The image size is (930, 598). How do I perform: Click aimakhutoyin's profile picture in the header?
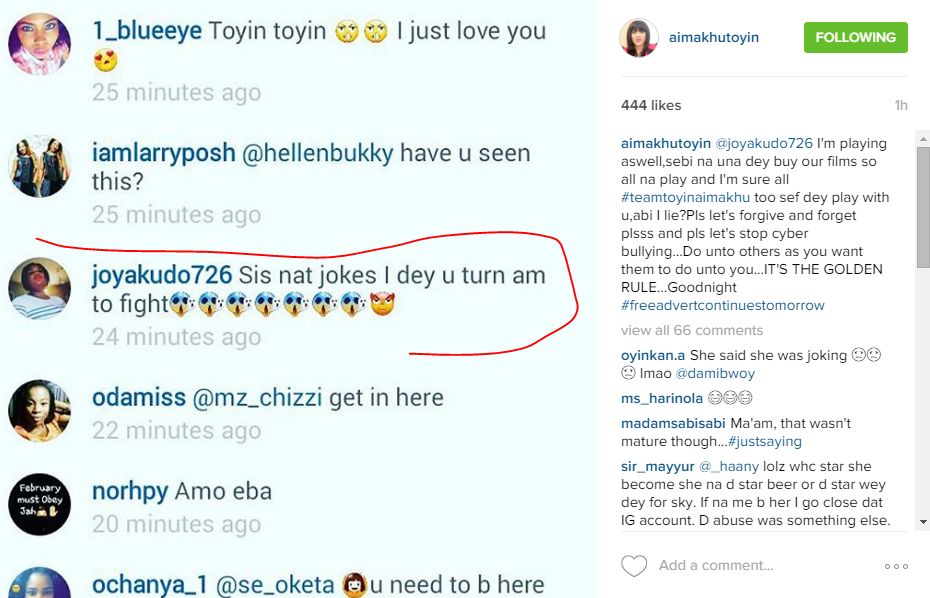coord(639,38)
